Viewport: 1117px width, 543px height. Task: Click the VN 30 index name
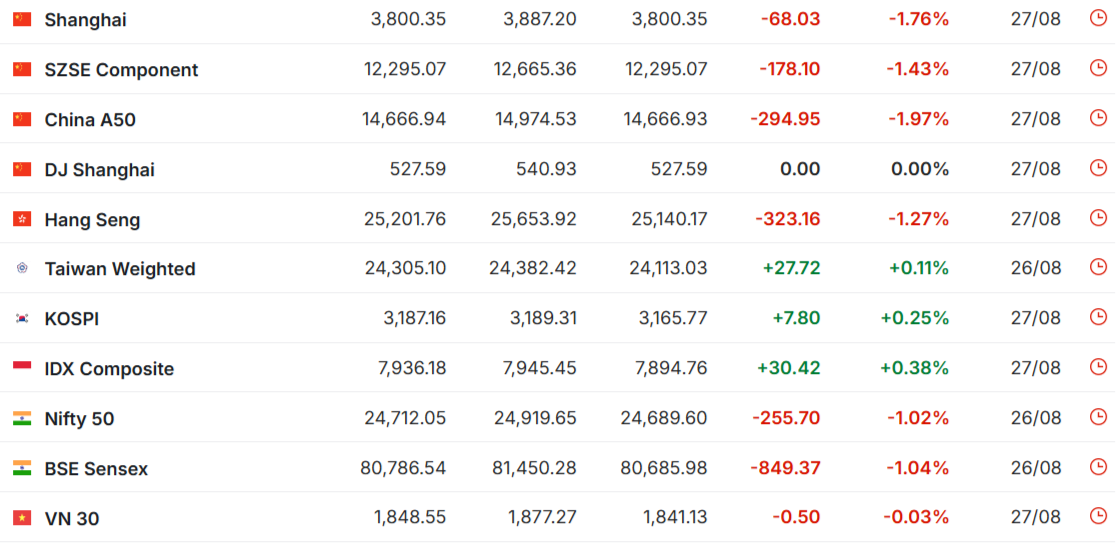pos(72,519)
